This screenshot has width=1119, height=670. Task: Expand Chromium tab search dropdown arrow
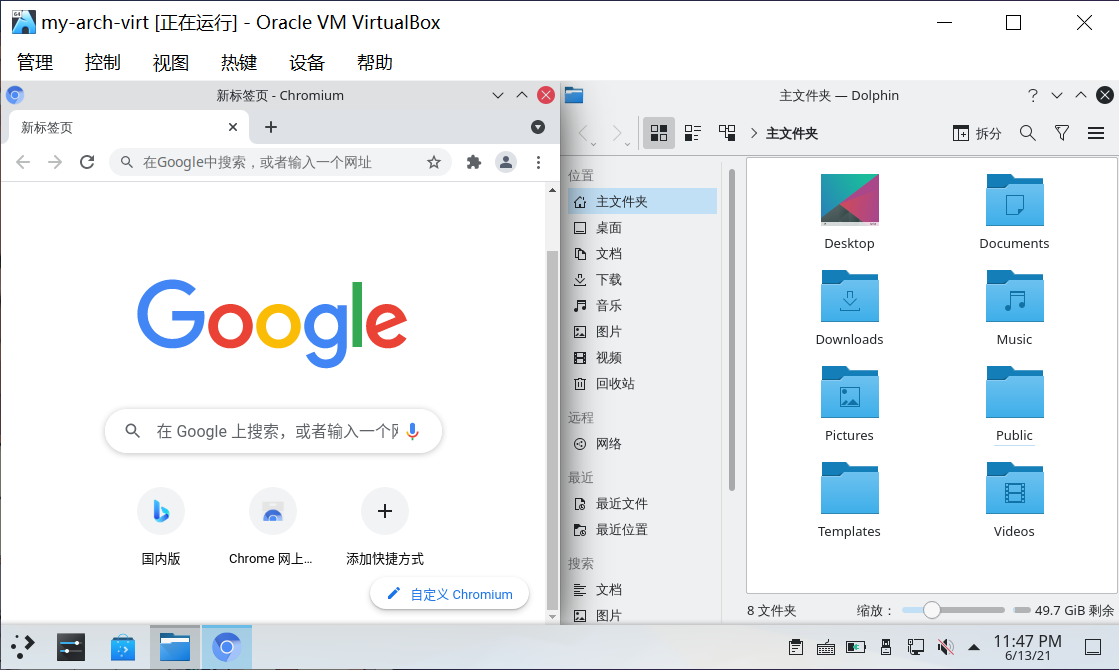538,127
